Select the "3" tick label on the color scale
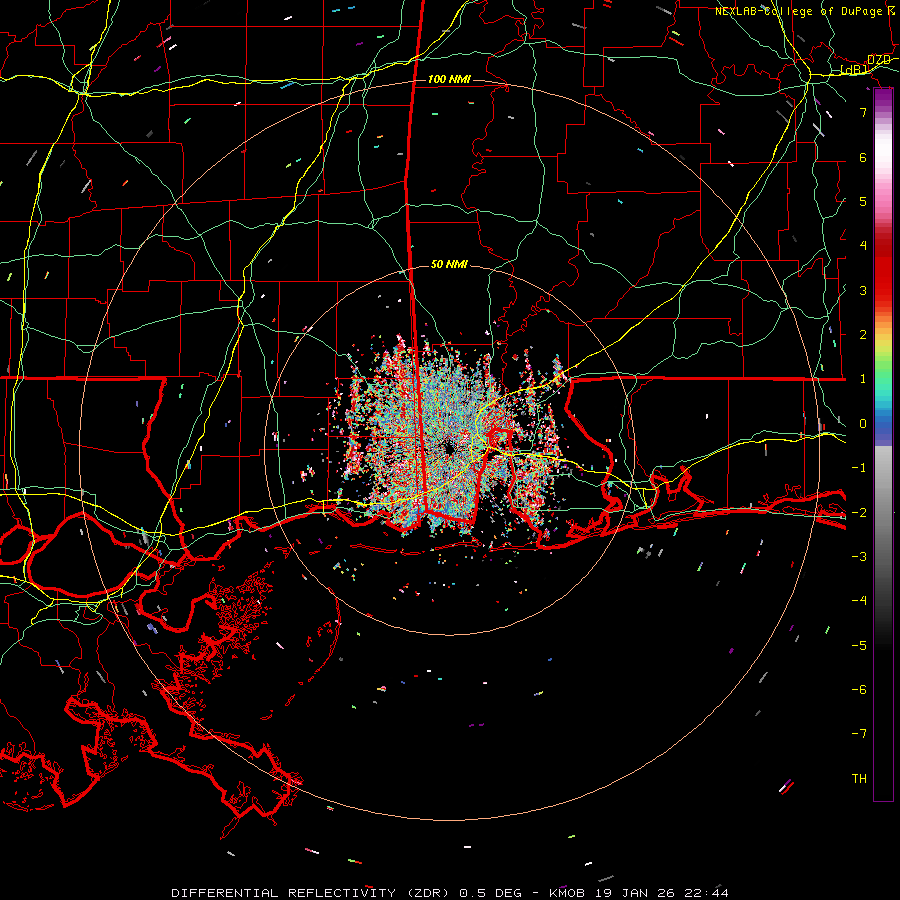Viewport: 900px width, 900px height. tap(863, 290)
